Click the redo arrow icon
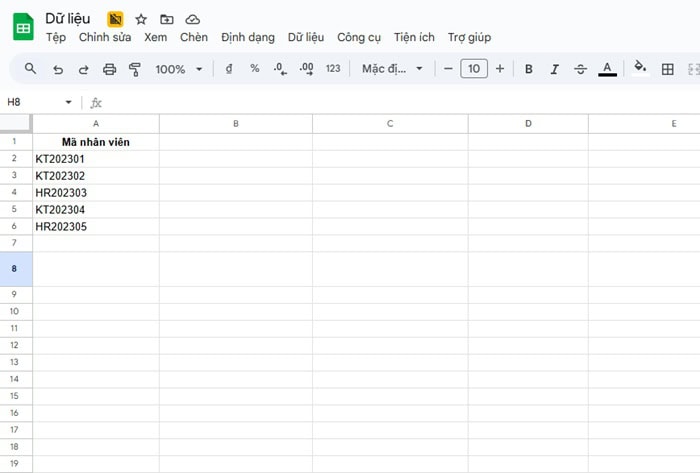This screenshot has width=700, height=473. tap(84, 69)
